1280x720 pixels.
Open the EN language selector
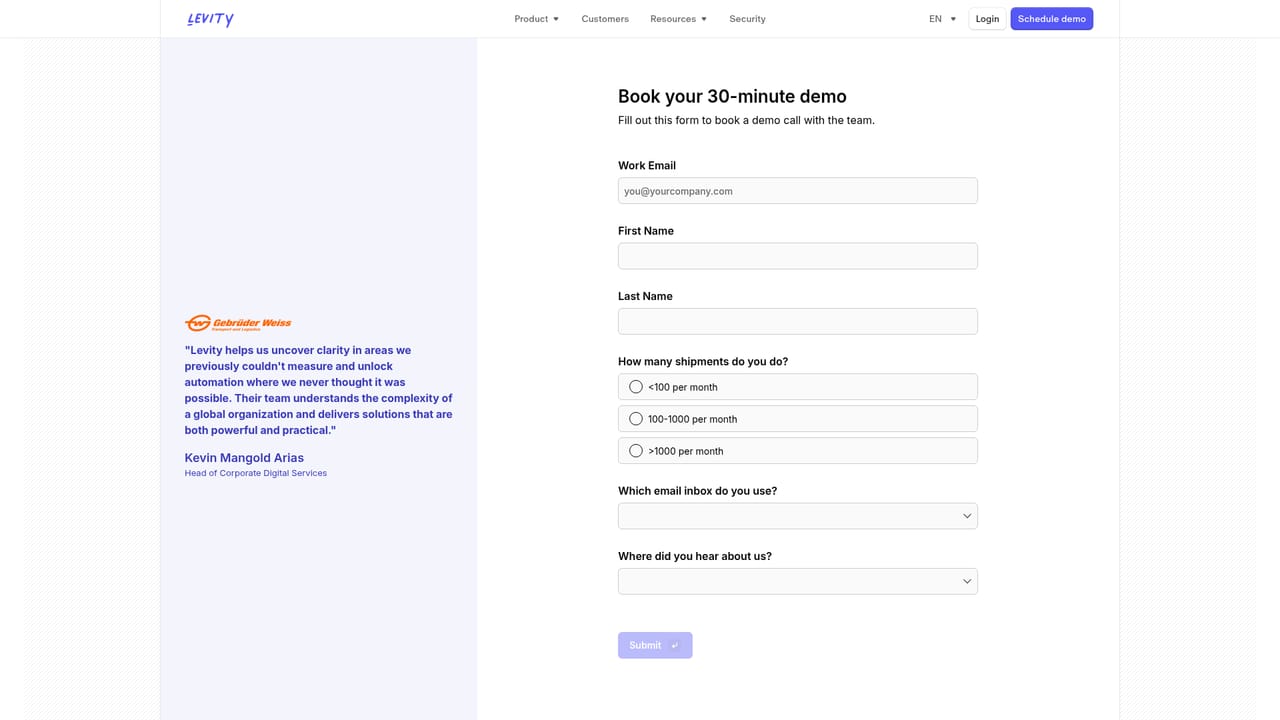(x=942, y=19)
